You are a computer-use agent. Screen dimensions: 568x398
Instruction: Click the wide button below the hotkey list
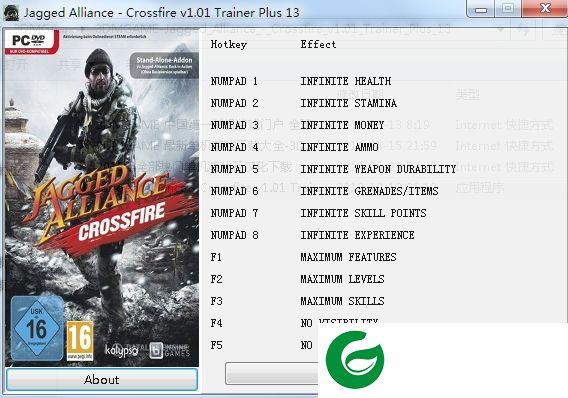click(272, 373)
